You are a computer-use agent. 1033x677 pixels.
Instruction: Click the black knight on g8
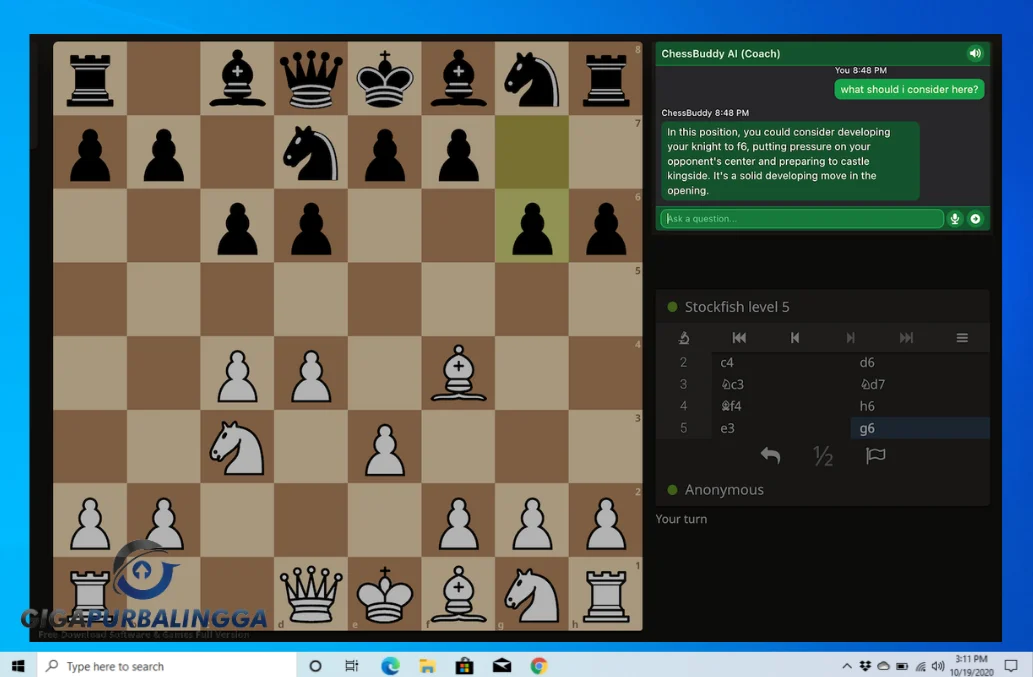point(532,78)
